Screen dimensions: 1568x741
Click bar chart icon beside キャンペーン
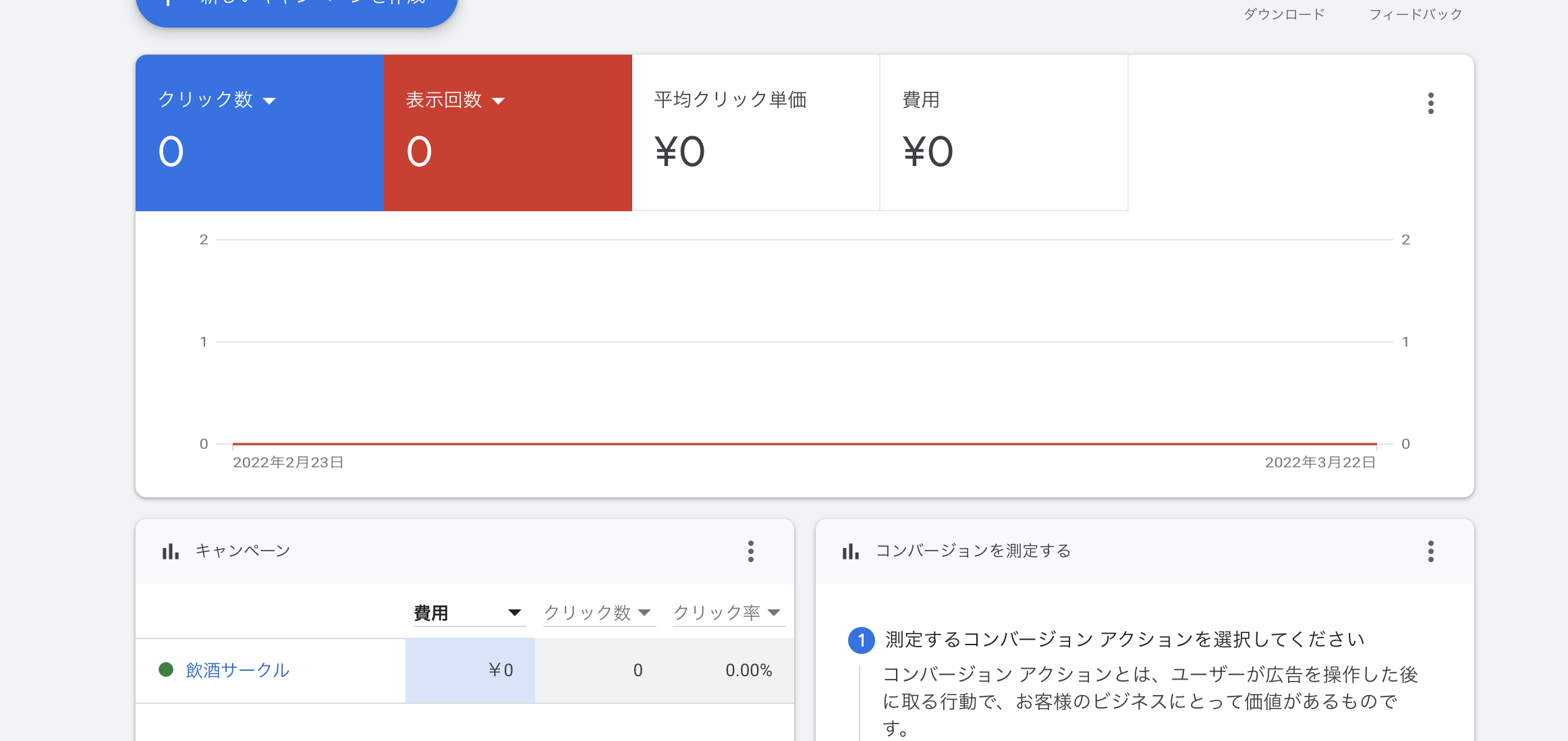(x=171, y=551)
